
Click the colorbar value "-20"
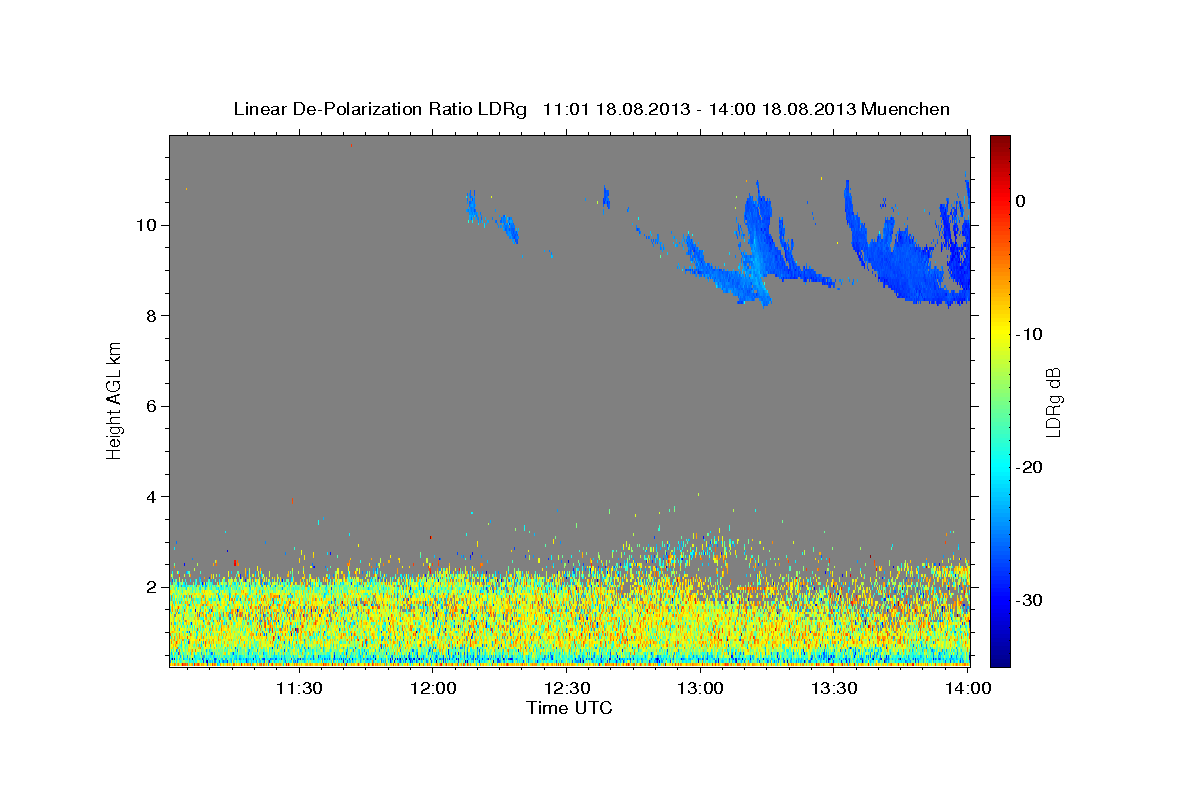pos(1030,467)
